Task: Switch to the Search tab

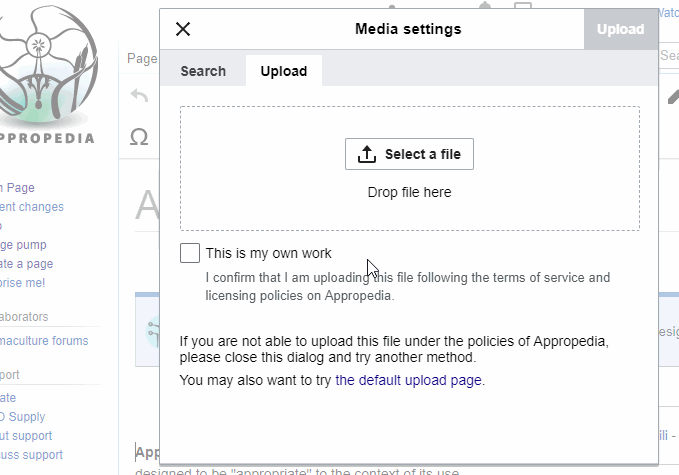Action: pos(203,71)
